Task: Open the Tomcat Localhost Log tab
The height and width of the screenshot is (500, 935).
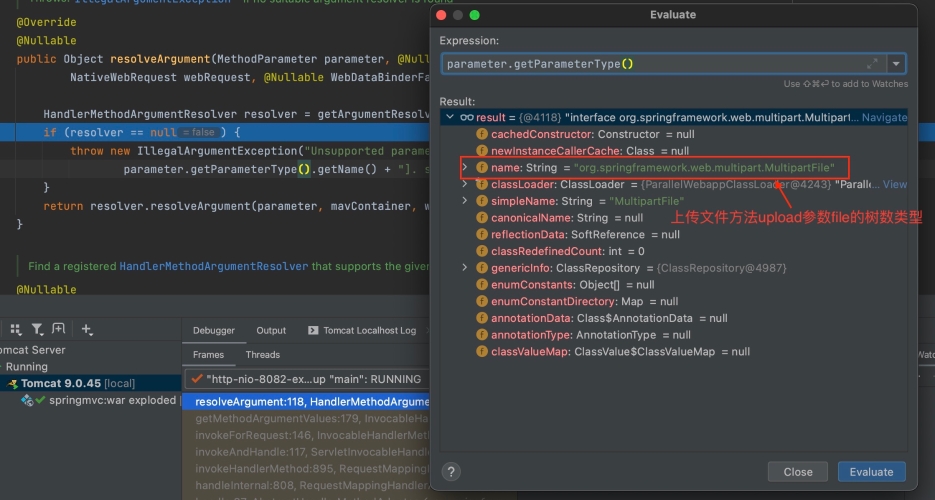Action: 362,330
